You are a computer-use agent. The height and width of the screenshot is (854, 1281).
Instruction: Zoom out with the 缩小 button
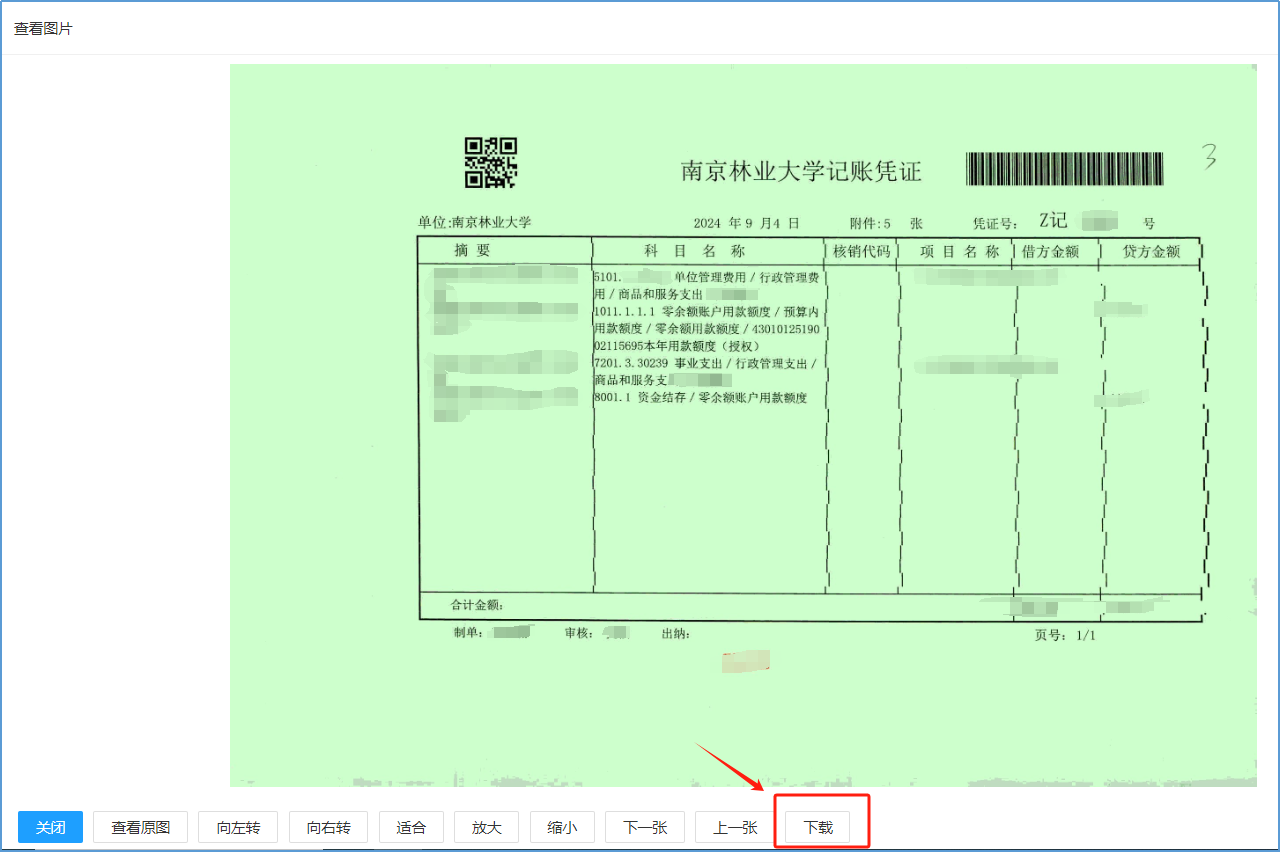point(562,827)
